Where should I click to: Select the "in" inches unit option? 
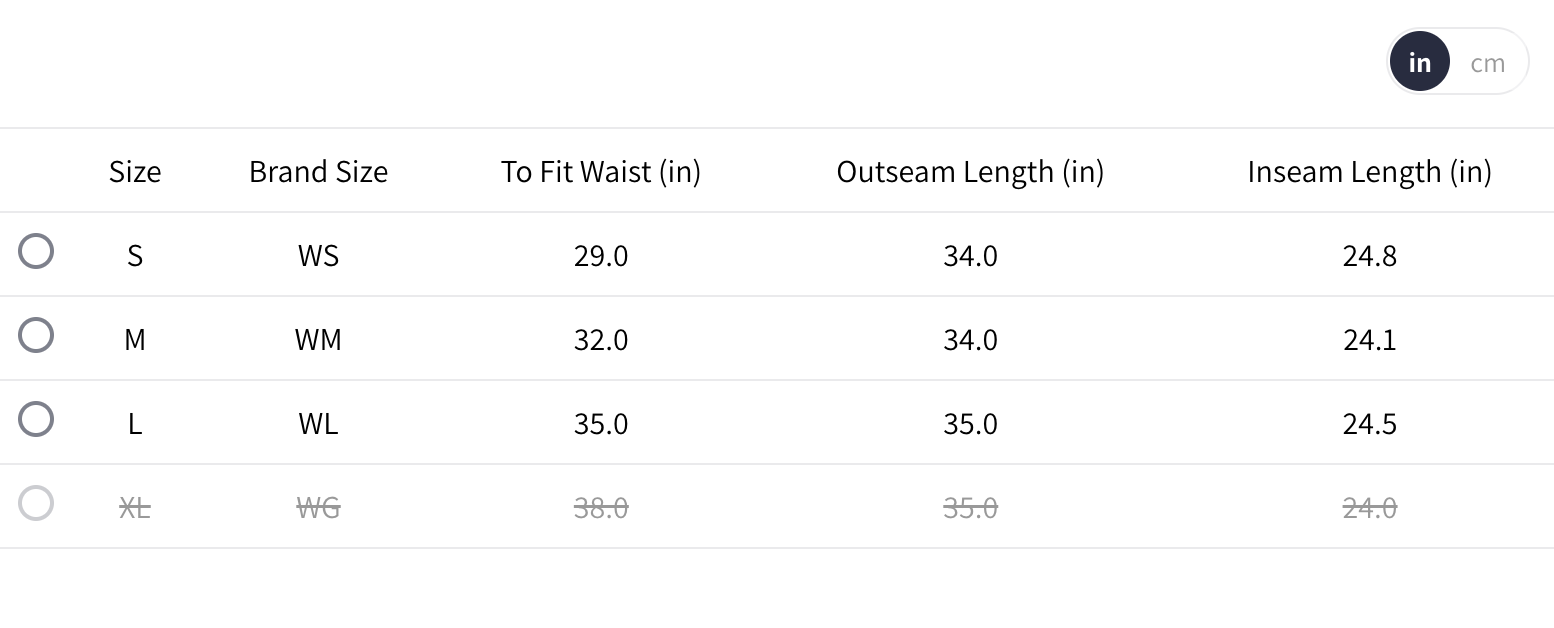click(1419, 62)
